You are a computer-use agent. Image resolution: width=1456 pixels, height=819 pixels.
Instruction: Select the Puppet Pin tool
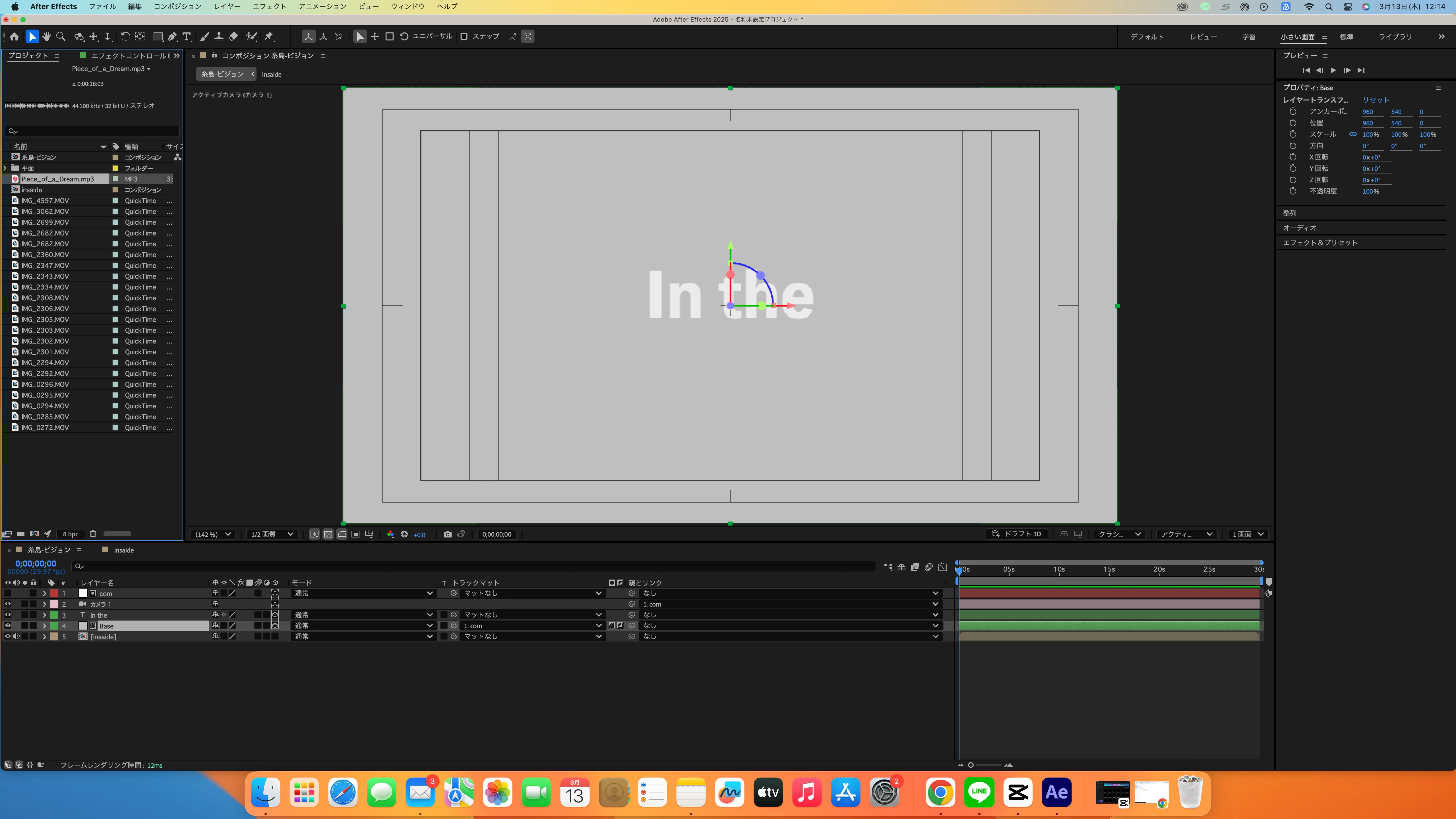pyautogui.click(x=269, y=37)
